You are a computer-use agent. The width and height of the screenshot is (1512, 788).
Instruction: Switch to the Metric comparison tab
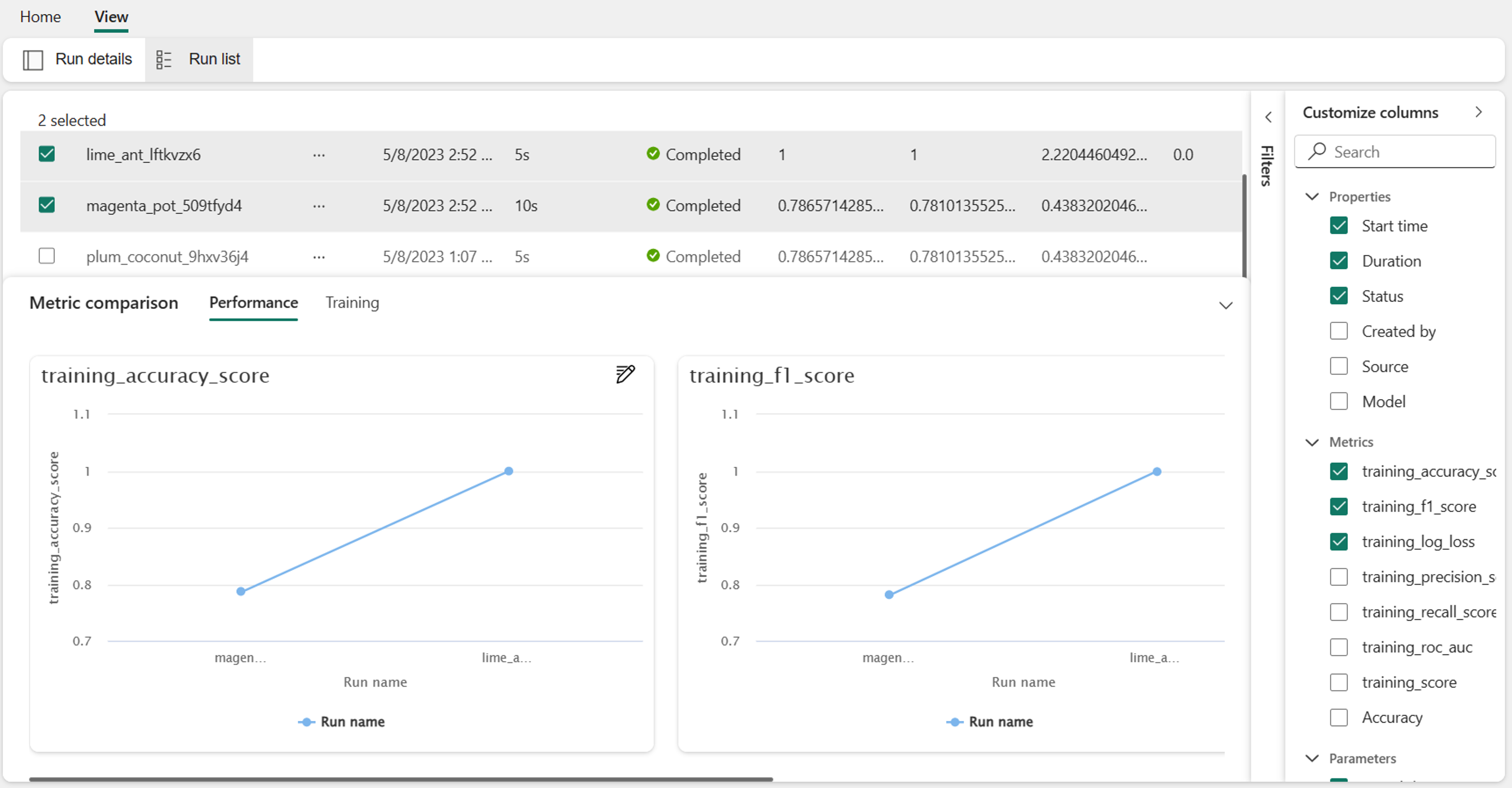pos(103,302)
